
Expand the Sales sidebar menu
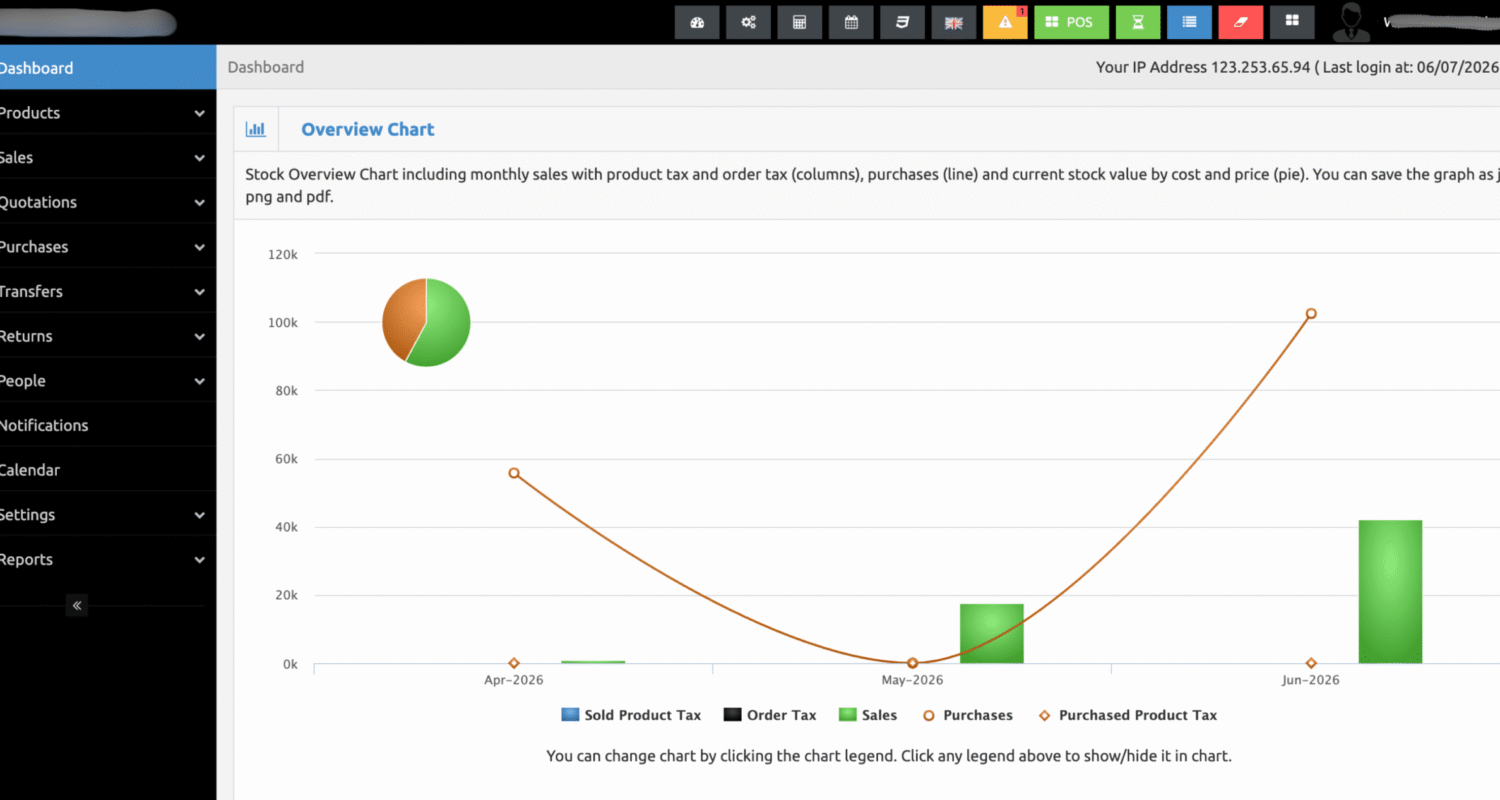click(104, 157)
